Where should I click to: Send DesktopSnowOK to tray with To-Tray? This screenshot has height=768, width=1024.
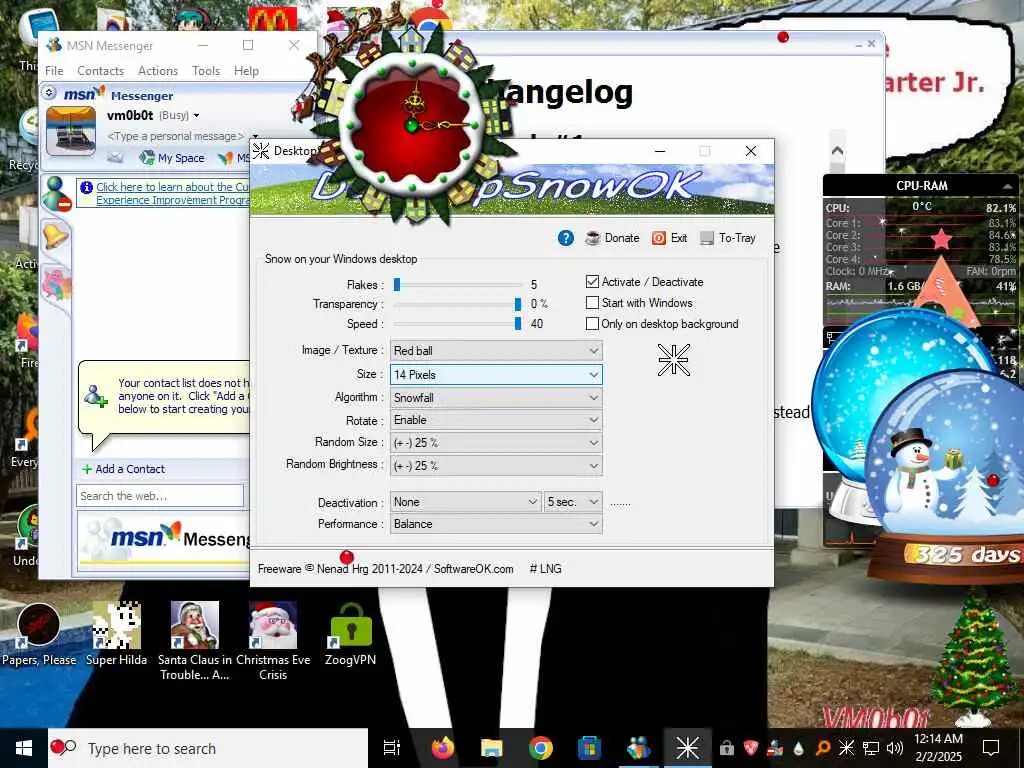click(728, 238)
